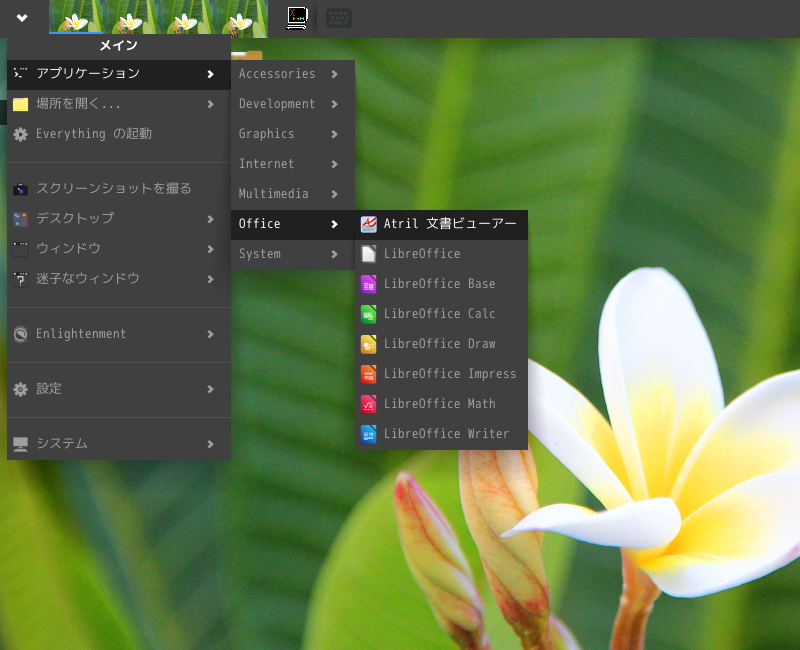Expand the Multimedia submenu arrow

(334, 194)
